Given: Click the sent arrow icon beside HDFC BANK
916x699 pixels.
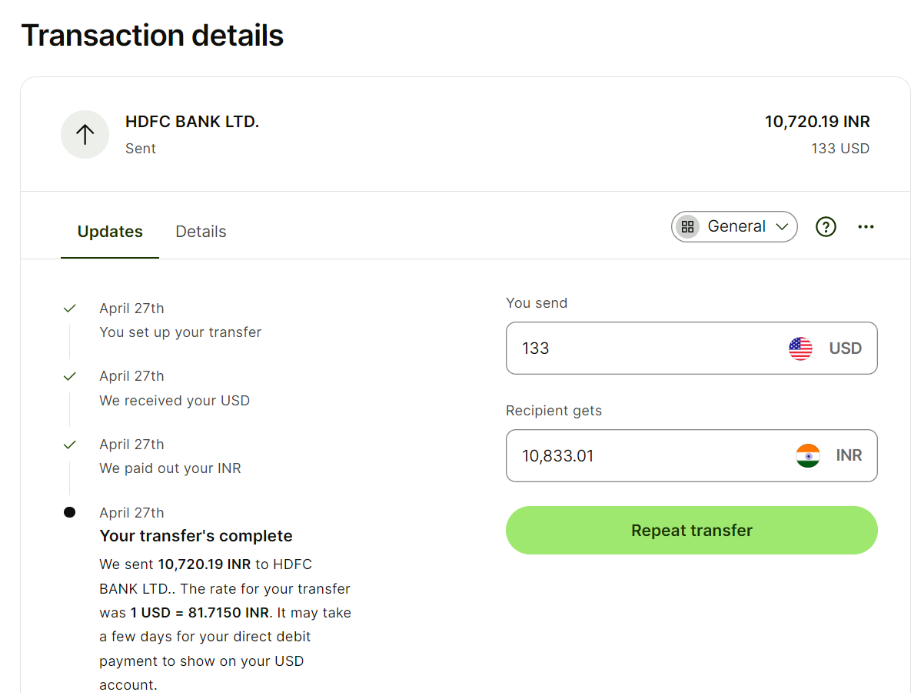Looking at the screenshot, I should (x=85, y=134).
